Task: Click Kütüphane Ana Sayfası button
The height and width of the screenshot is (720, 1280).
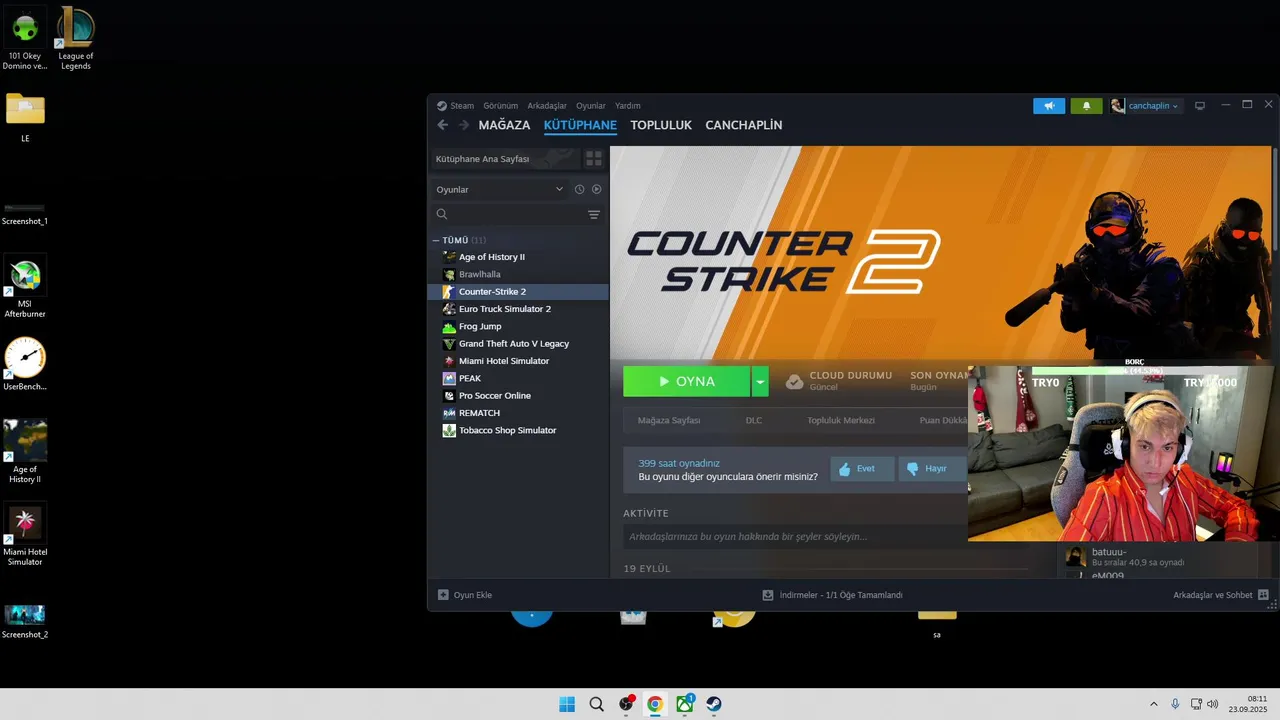Action: 505,159
